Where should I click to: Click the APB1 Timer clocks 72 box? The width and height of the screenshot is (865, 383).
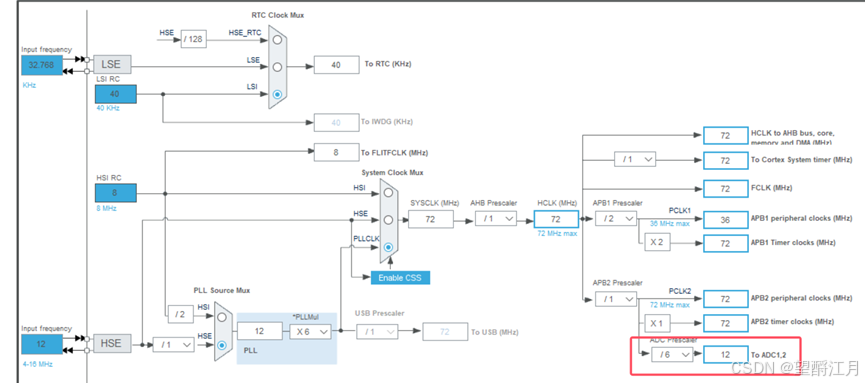[x=725, y=243]
